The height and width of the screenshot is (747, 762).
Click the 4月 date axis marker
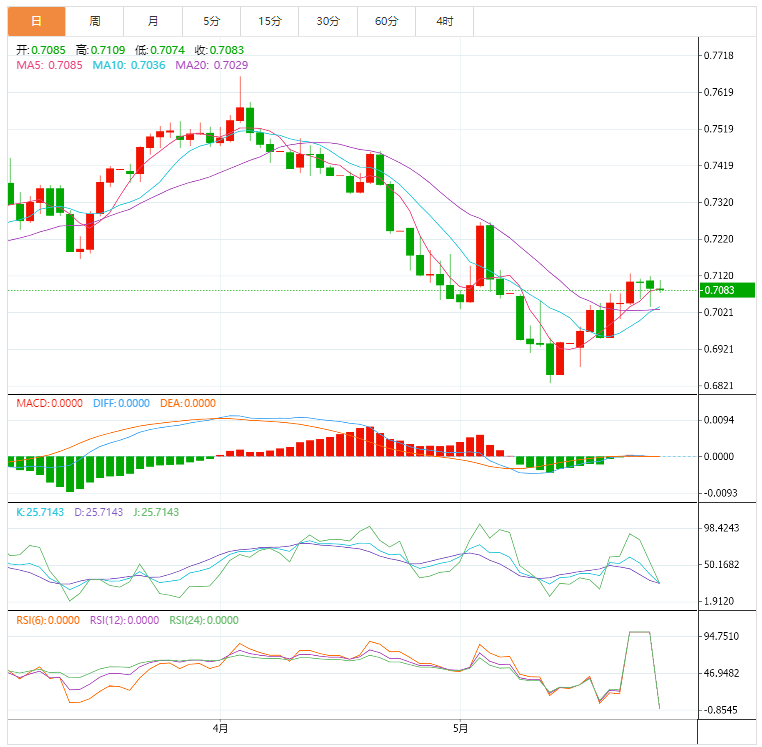[x=220, y=729]
